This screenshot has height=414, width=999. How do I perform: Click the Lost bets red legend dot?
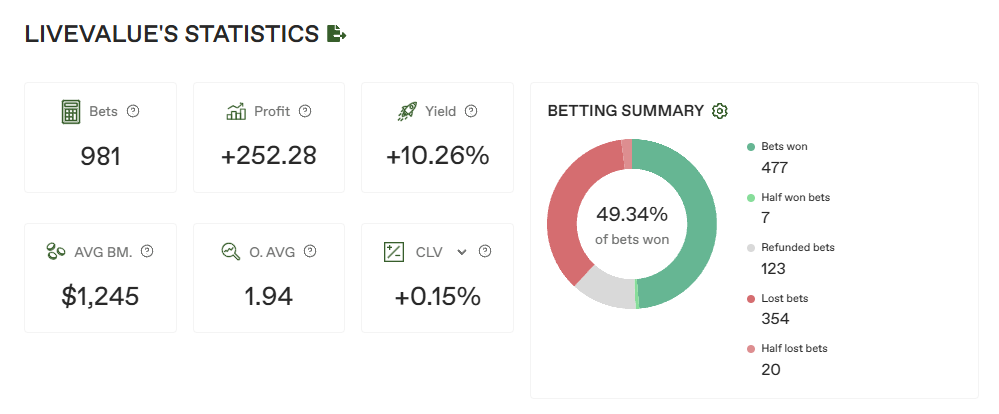[751, 299]
